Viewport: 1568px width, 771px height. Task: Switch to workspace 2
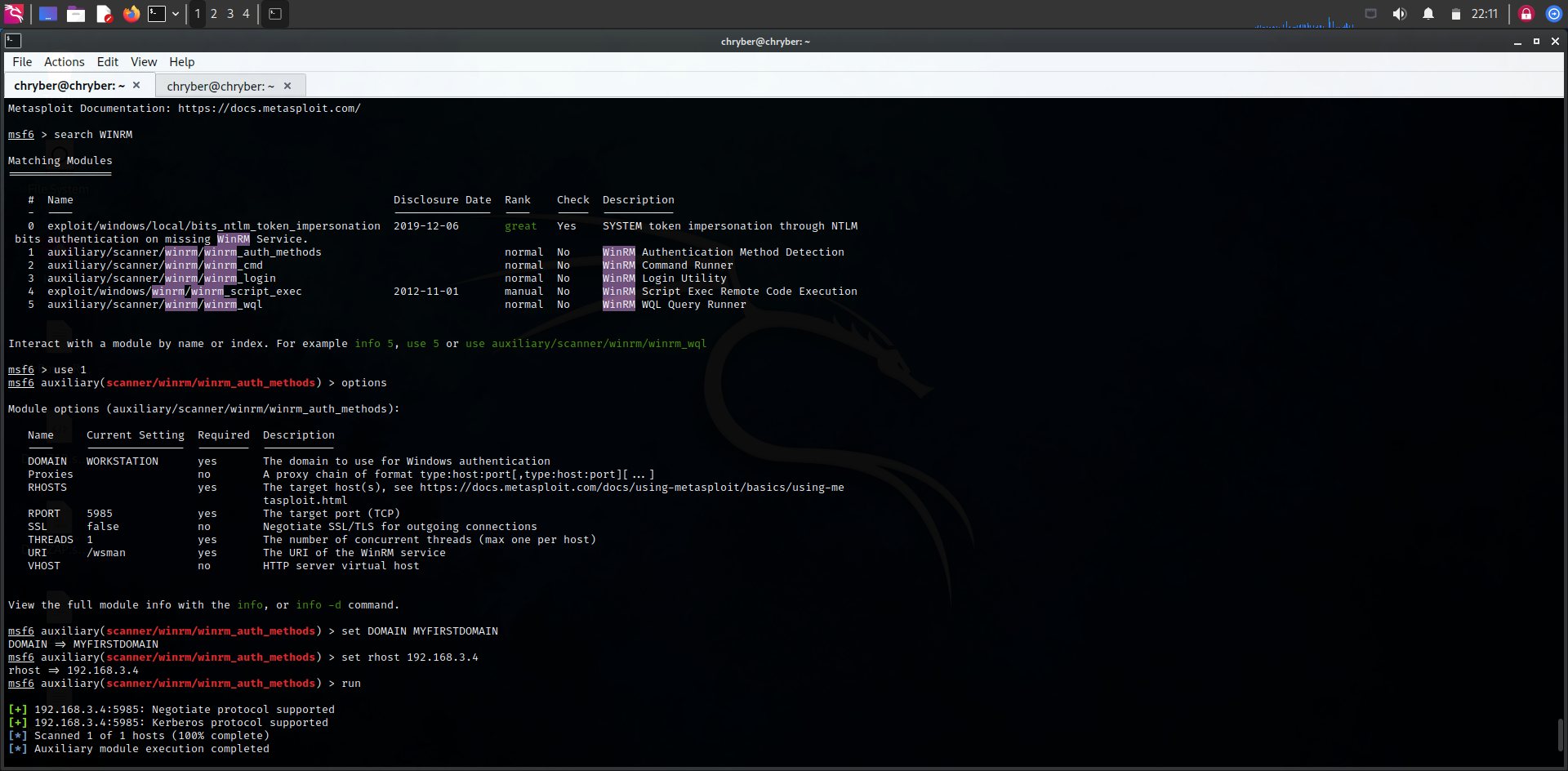click(214, 14)
